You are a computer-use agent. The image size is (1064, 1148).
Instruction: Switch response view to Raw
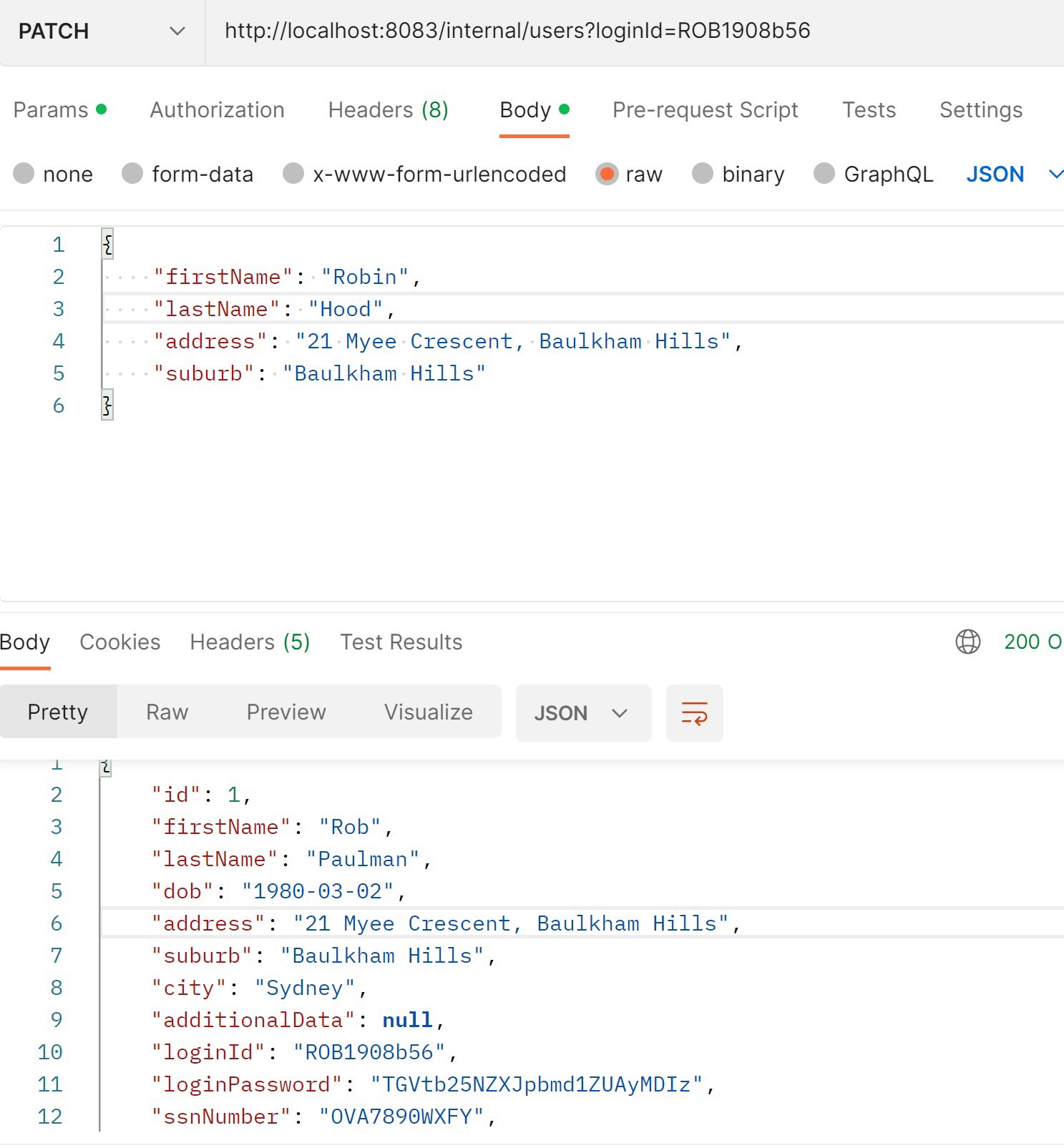click(167, 712)
